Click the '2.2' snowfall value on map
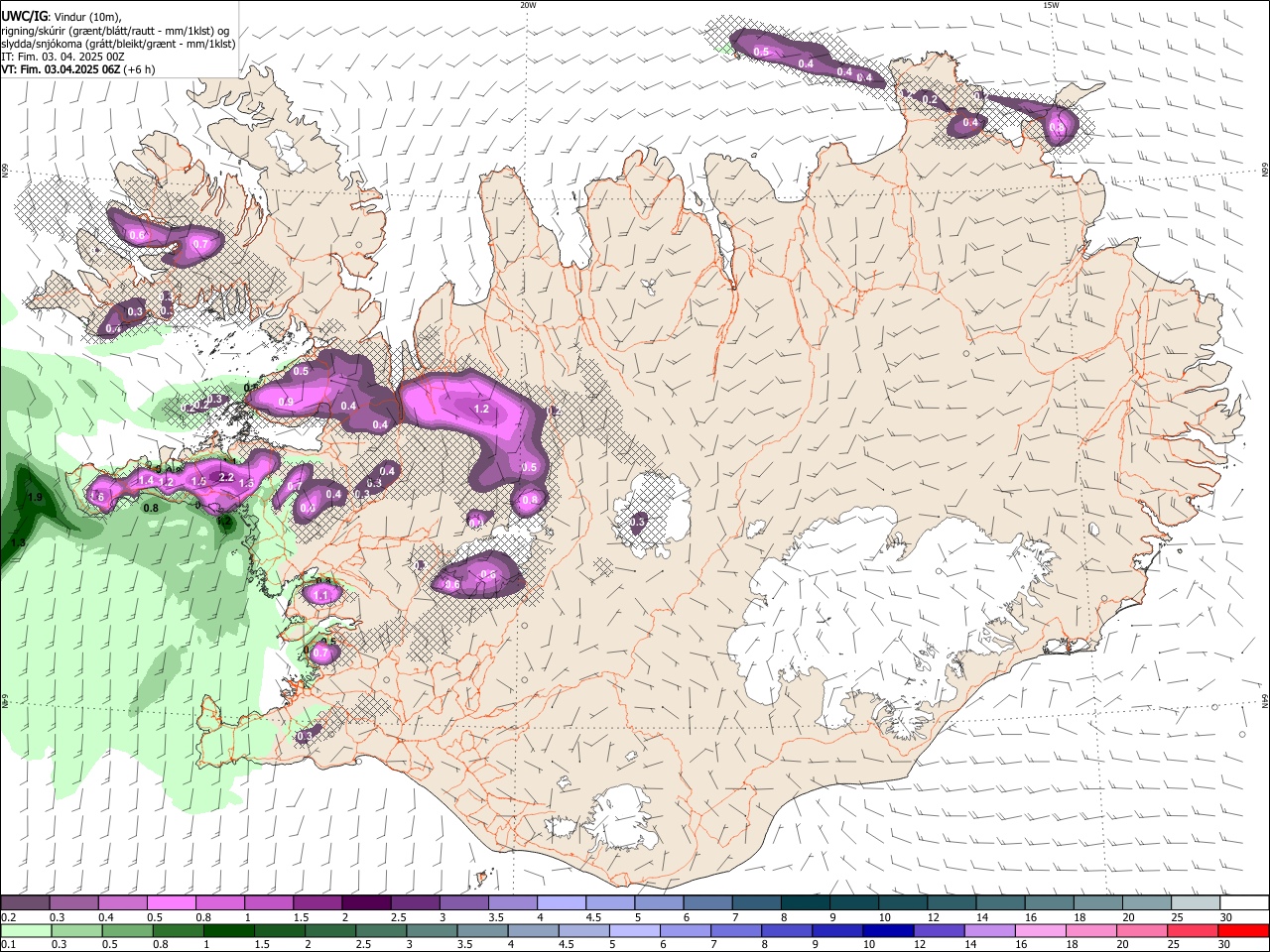1270x952 pixels. coord(226,478)
